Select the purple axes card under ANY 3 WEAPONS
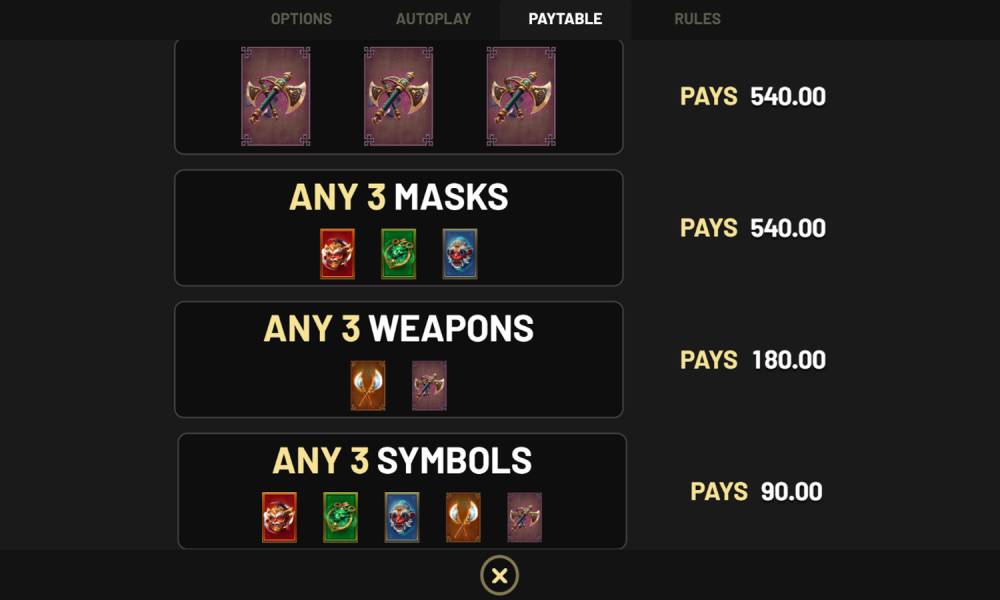The image size is (1000, 600). coord(429,386)
